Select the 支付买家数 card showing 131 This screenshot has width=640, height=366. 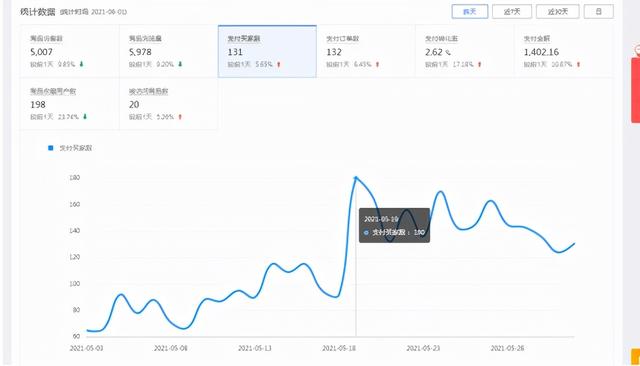pyautogui.click(x=267, y=51)
